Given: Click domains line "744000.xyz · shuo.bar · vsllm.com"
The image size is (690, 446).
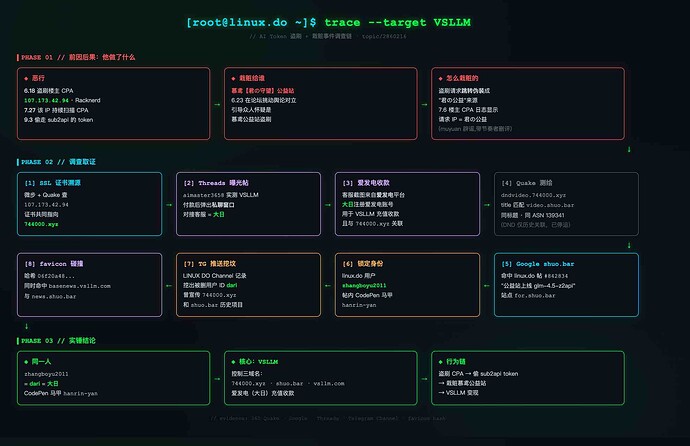Looking at the screenshot, I should point(288,384).
